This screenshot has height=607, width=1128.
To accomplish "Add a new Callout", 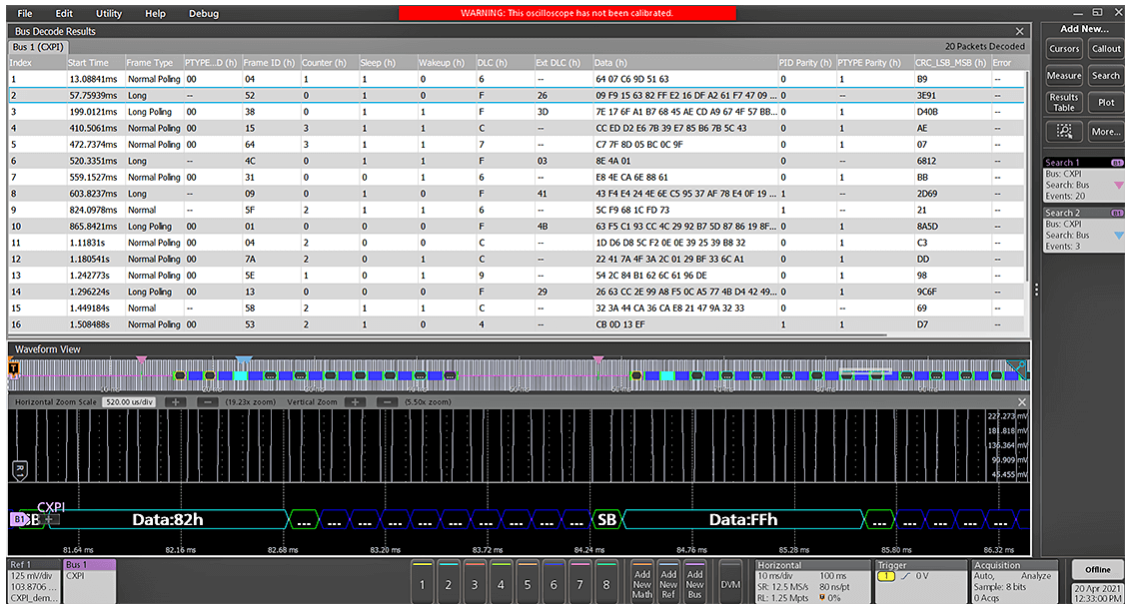I will click(x=1106, y=49).
